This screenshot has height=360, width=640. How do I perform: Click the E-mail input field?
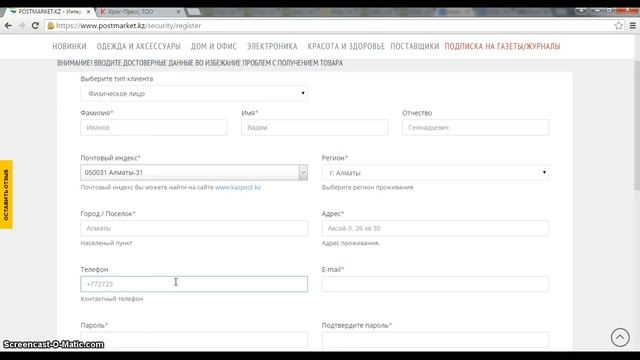[436, 284]
